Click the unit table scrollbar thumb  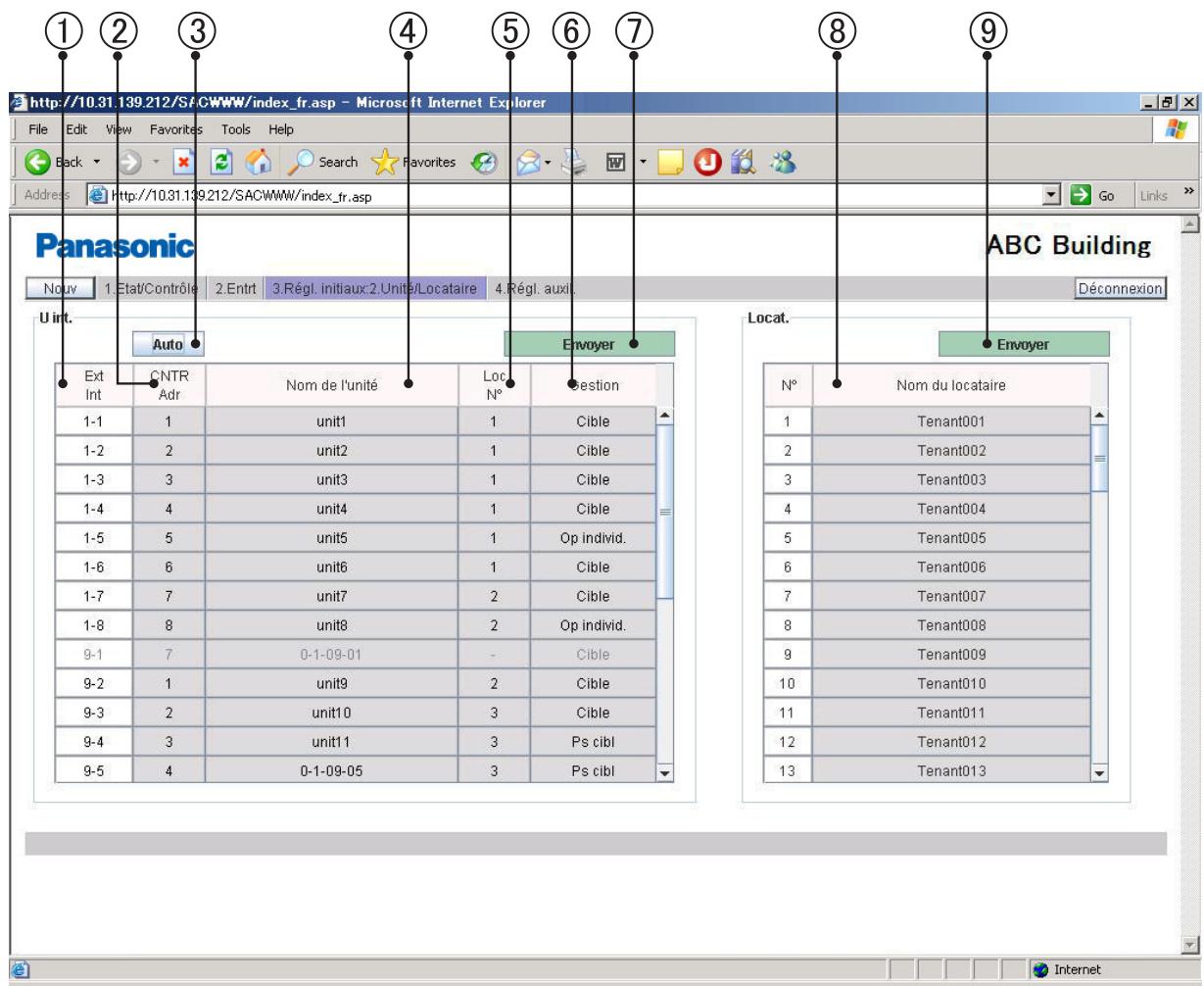point(665,512)
